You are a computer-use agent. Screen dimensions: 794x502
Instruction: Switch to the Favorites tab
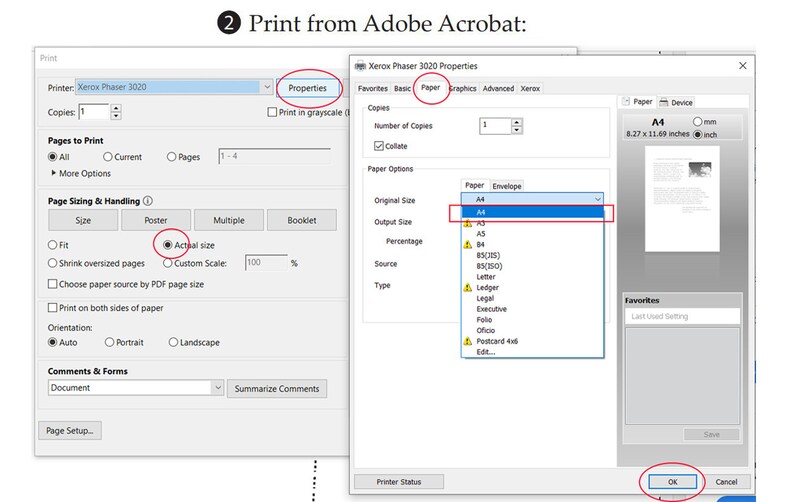click(x=373, y=88)
